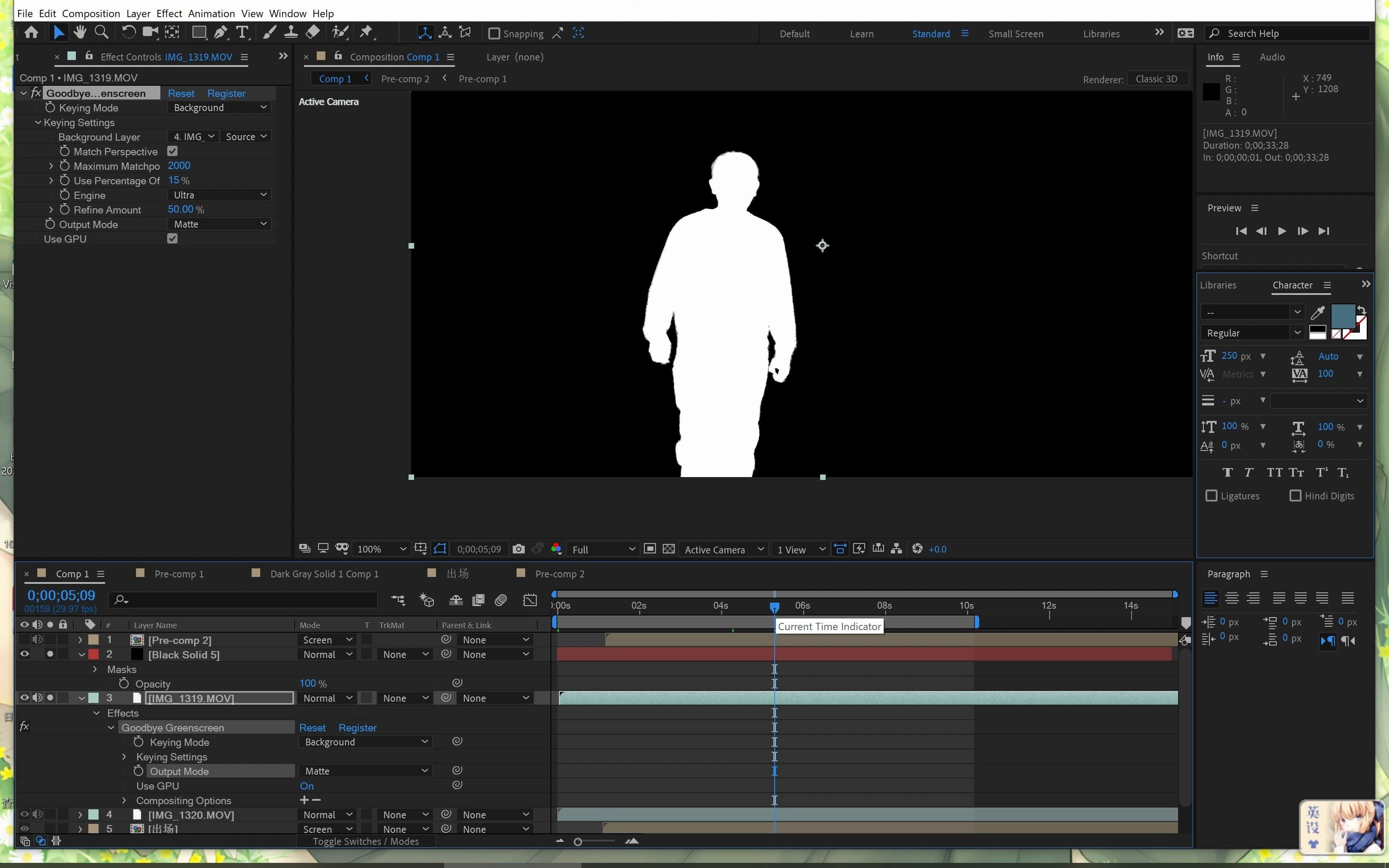Click the Classic 3D renderer button
This screenshot has width=1389, height=868.
[1157, 78]
